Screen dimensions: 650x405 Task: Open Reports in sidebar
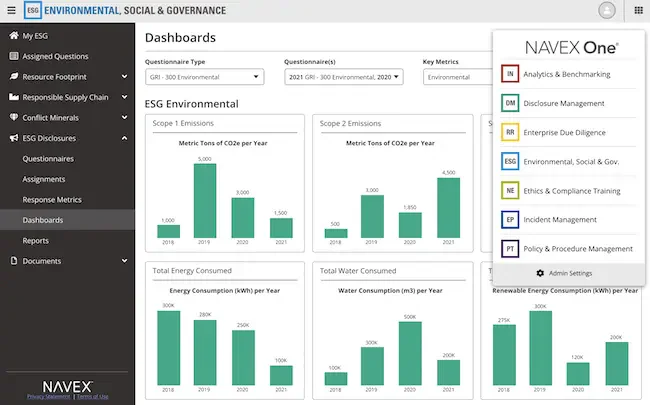tap(35, 240)
